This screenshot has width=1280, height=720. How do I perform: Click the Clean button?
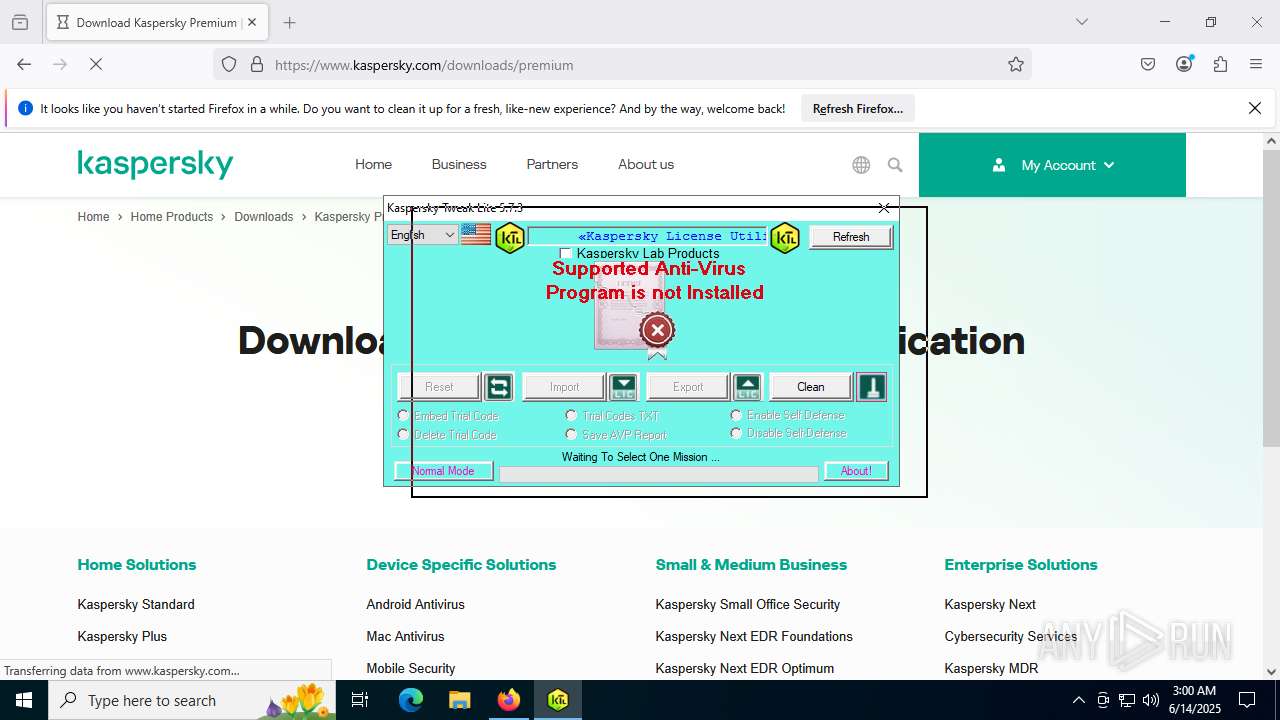coord(811,387)
